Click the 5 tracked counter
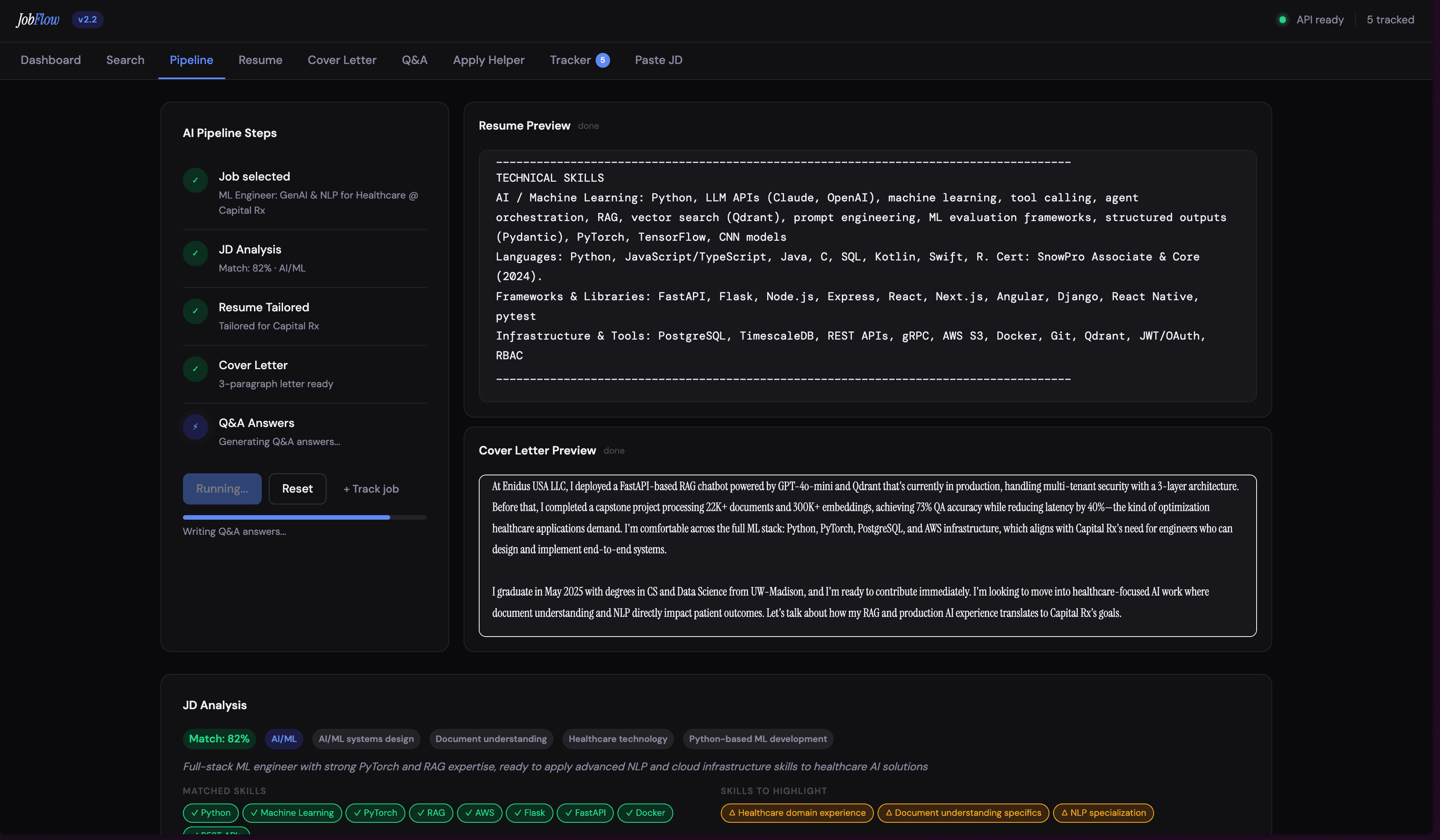The width and height of the screenshot is (1440, 840). coord(1390,19)
